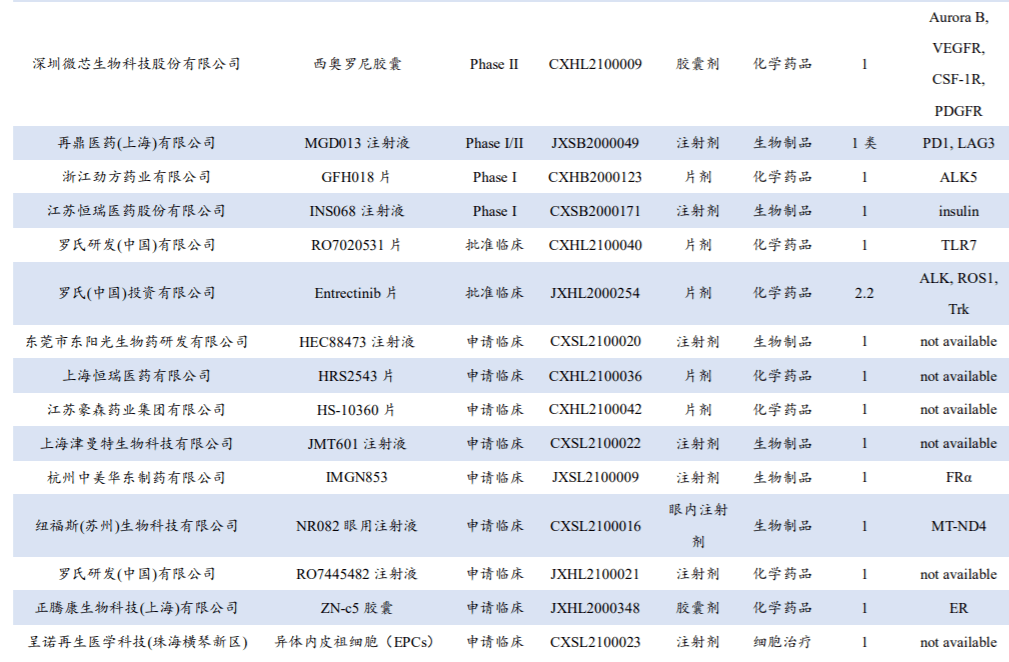
Task: Click the company 正腾康生物科技(上海)有限公司
Action: (136, 608)
